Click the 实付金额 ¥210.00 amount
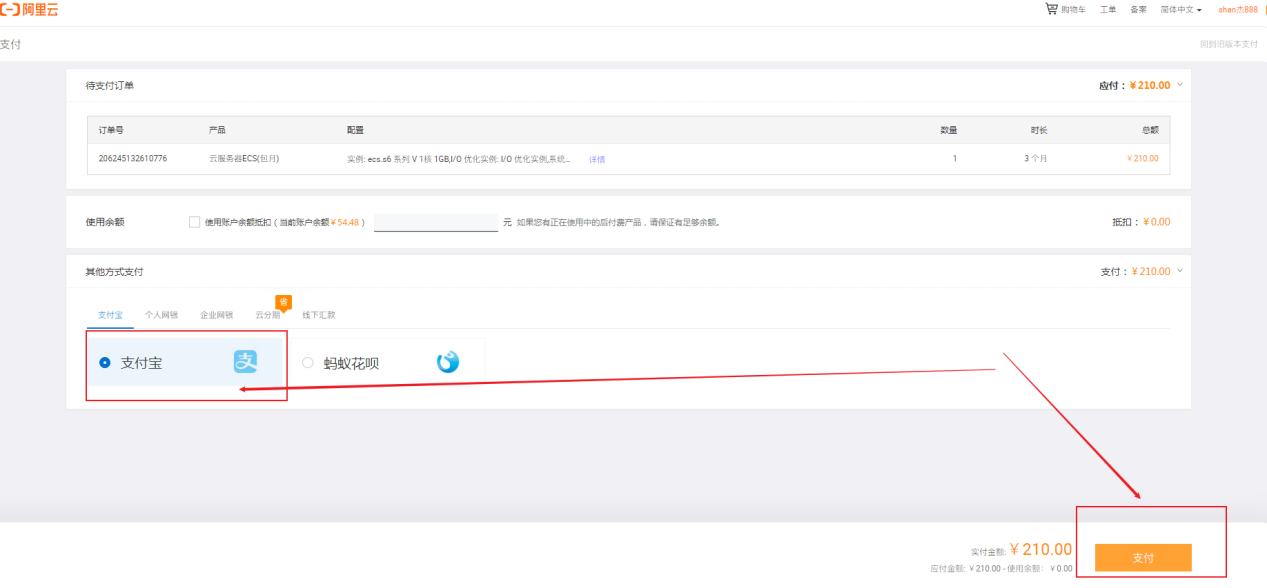 point(1041,549)
